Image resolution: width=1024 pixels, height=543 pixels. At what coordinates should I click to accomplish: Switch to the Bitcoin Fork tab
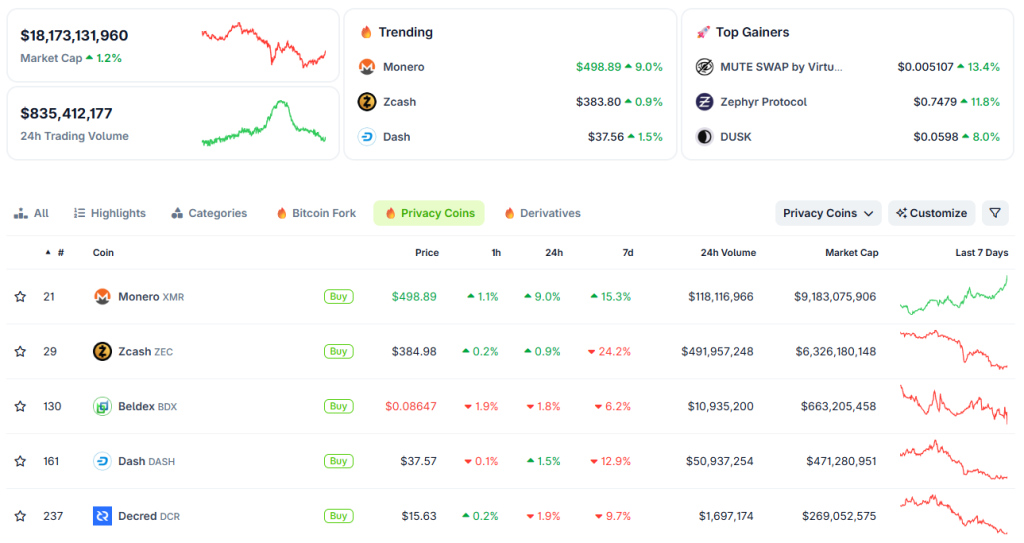(316, 213)
